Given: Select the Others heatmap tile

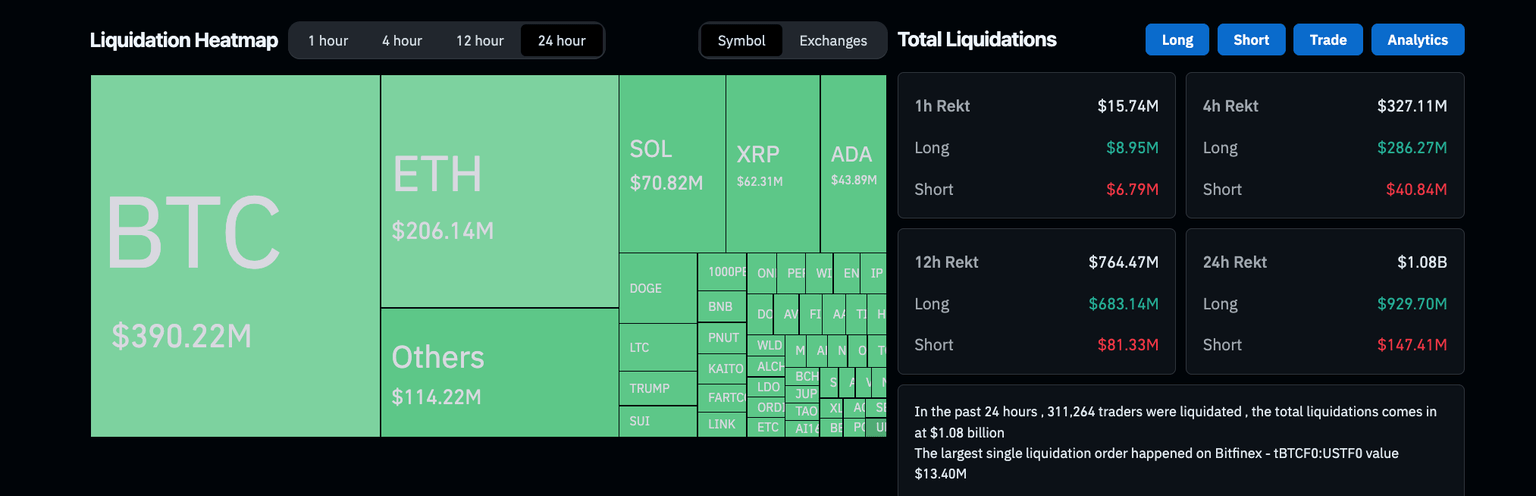Looking at the screenshot, I should coord(499,372).
